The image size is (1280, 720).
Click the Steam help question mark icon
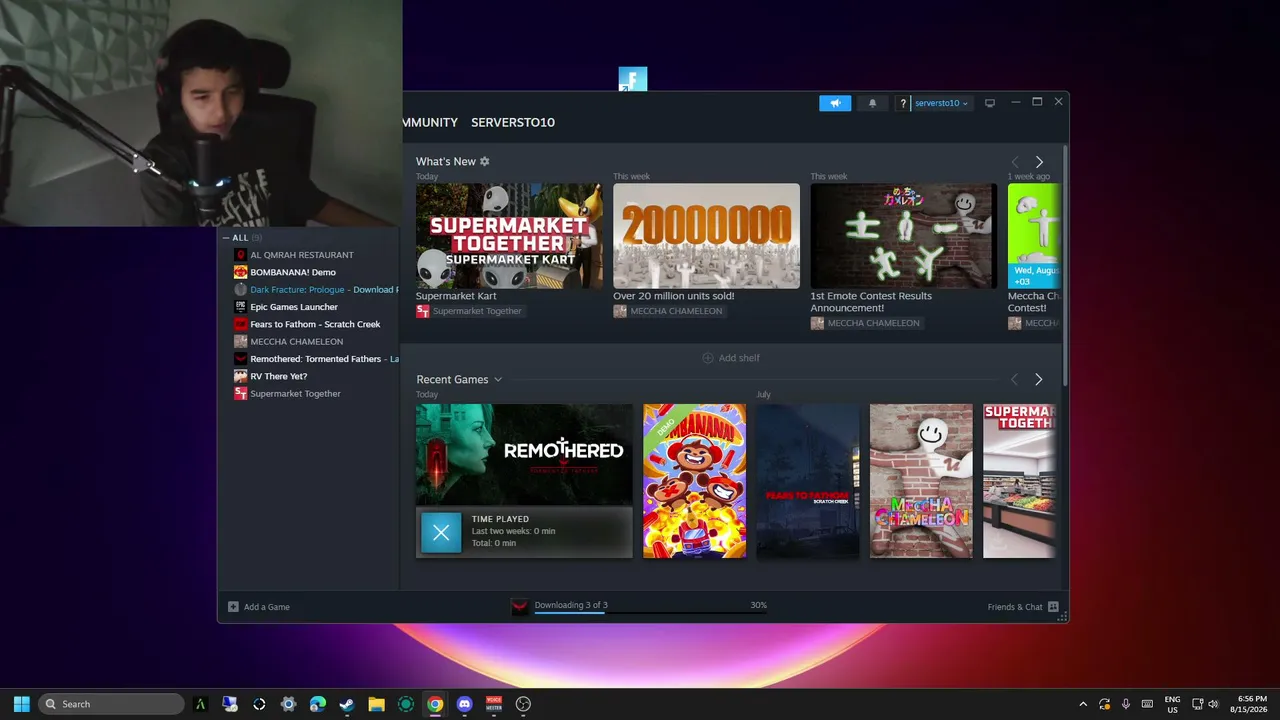pyautogui.click(x=903, y=103)
